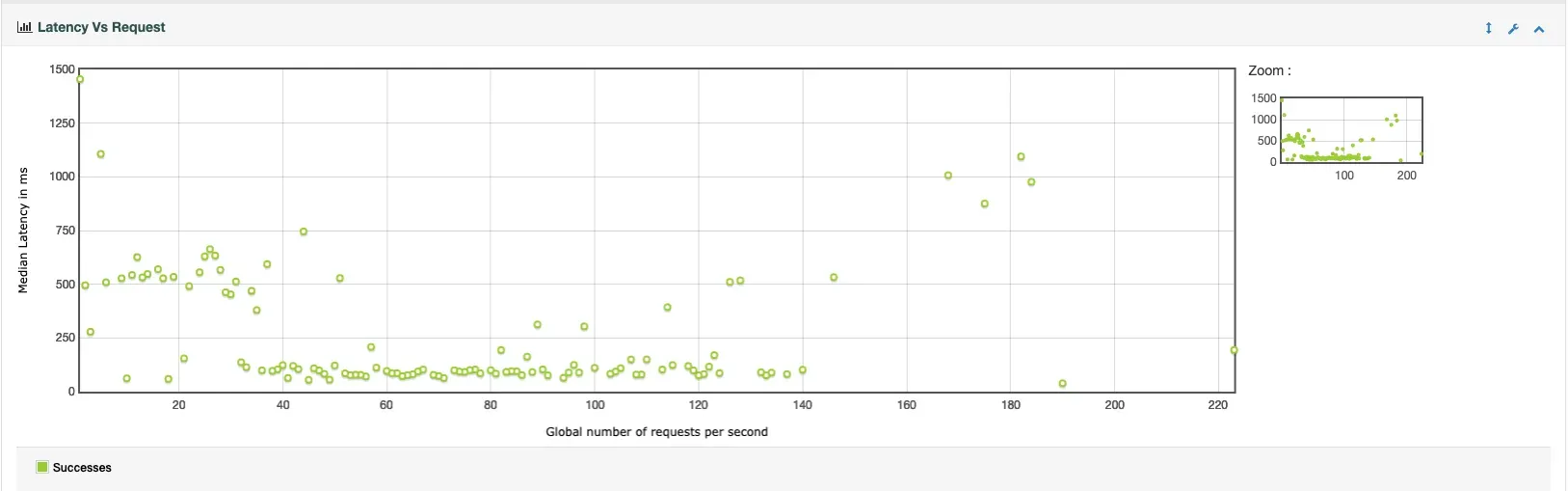Select the topmost data point near 1450 ms
Viewport: 1568px width, 491px height.
pyautogui.click(x=80, y=79)
